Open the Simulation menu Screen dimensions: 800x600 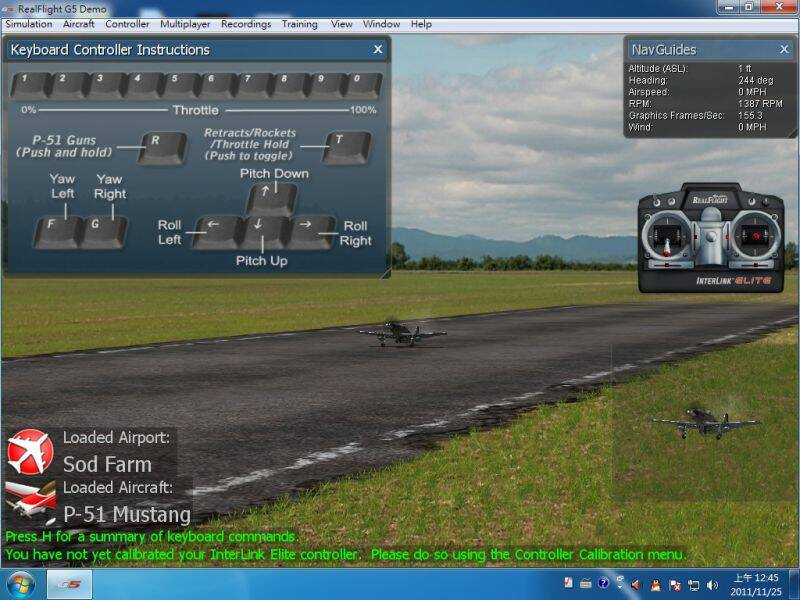29,24
